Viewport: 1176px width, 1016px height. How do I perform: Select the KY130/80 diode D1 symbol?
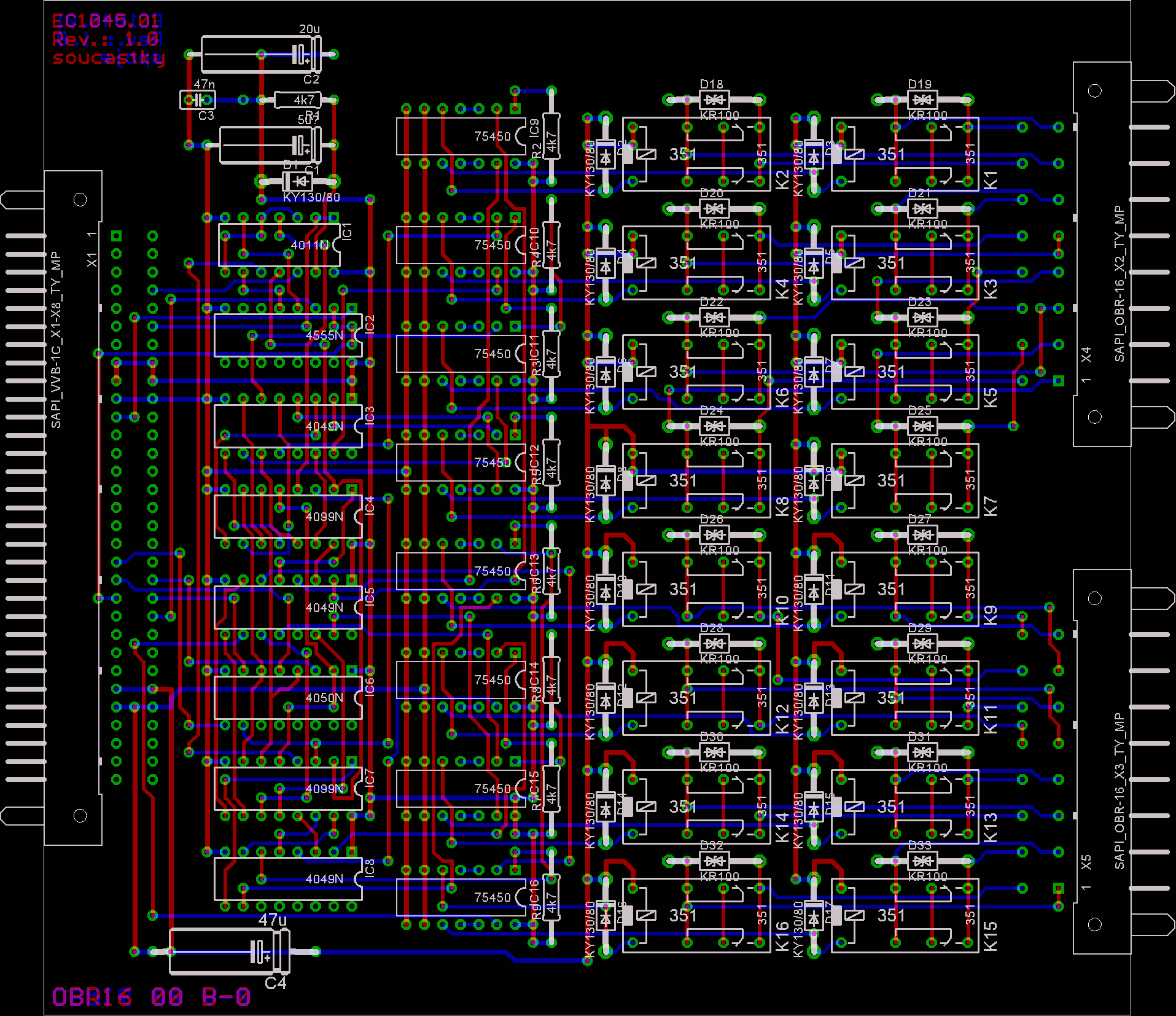pos(298,181)
